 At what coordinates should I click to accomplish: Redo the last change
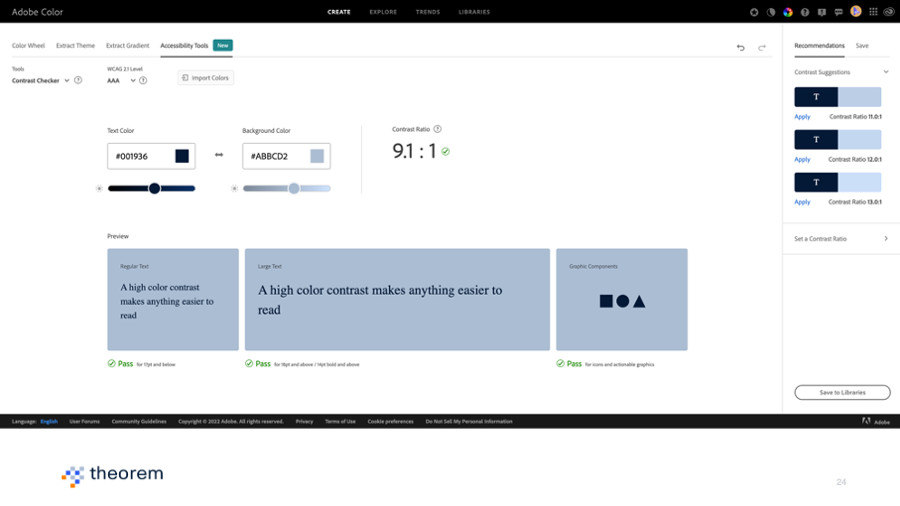(762, 48)
